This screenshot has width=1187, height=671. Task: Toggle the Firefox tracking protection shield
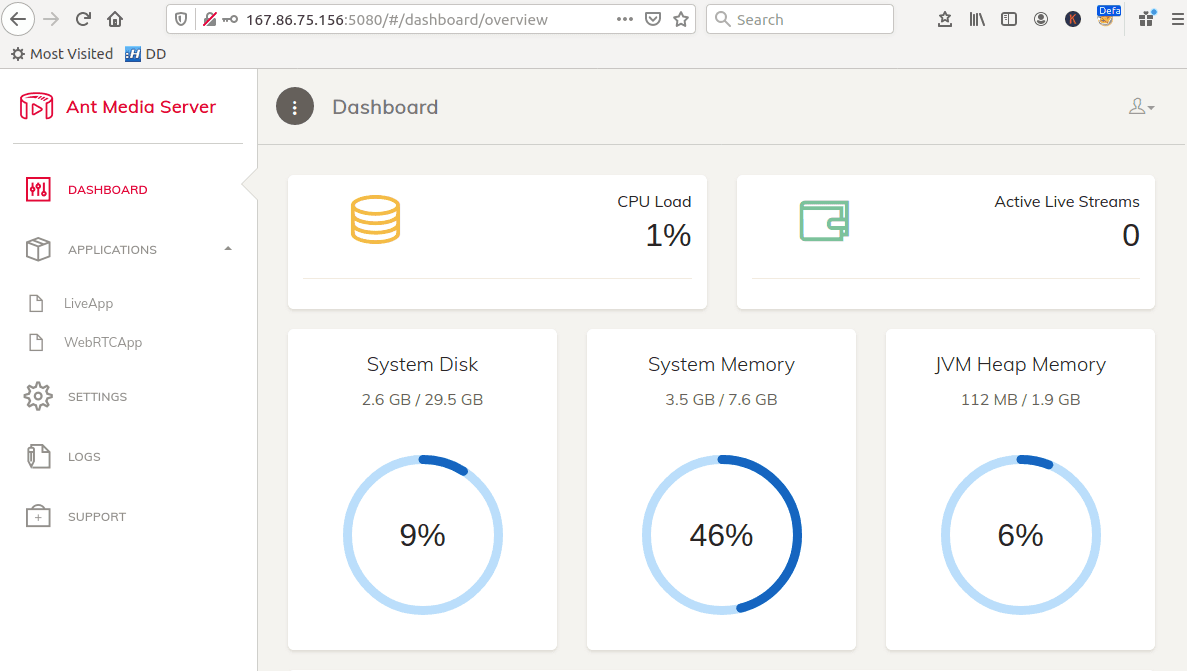pyautogui.click(x=181, y=18)
